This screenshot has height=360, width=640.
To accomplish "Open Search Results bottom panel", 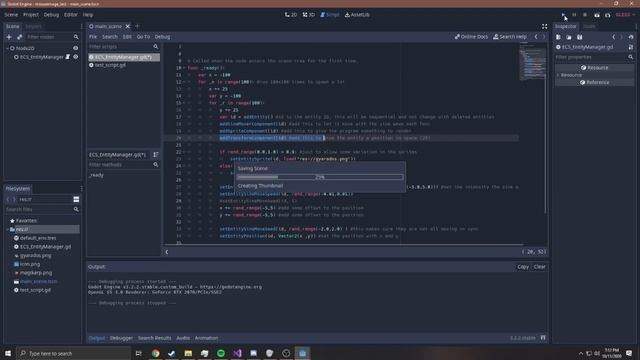I will (x=154, y=338).
